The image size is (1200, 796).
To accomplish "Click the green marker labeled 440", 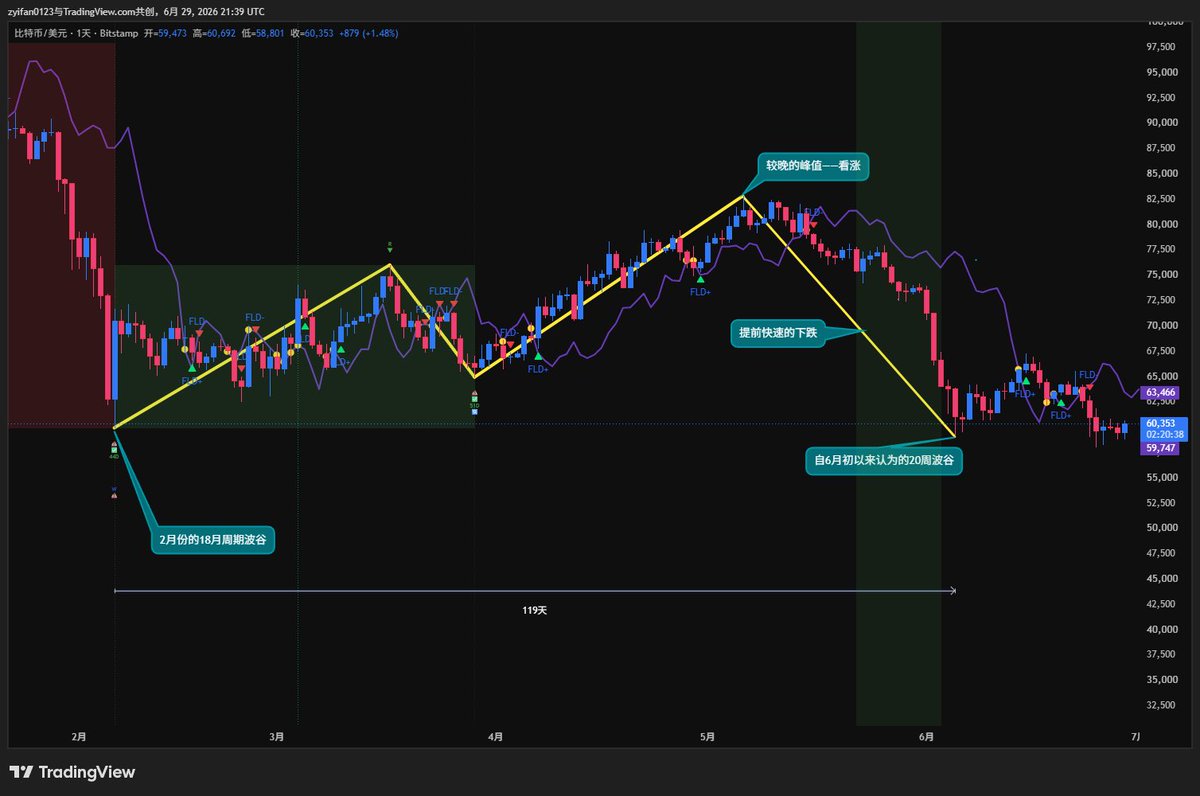I will point(114,452).
